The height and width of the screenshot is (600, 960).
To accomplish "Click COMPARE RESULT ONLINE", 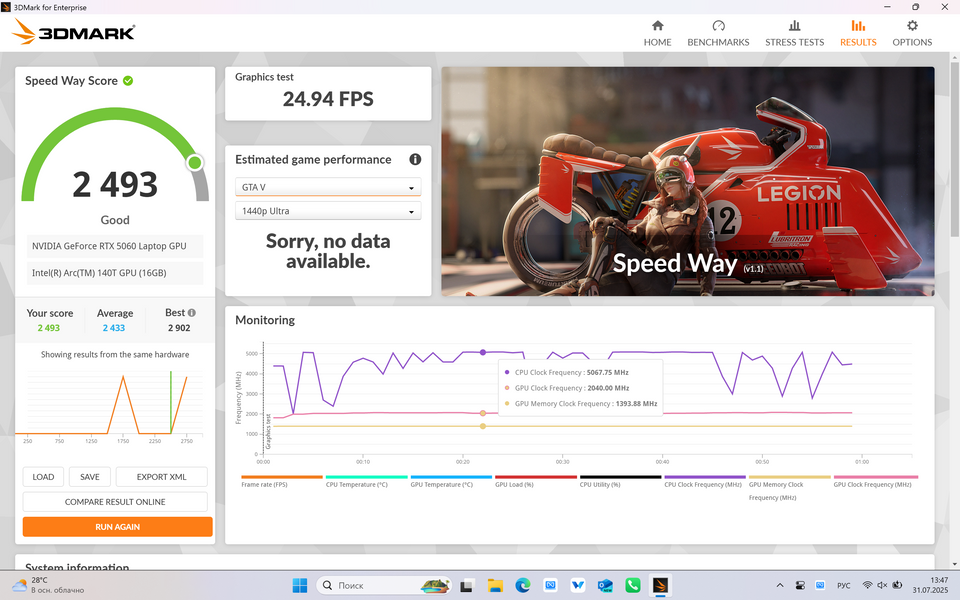I will coord(115,501).
